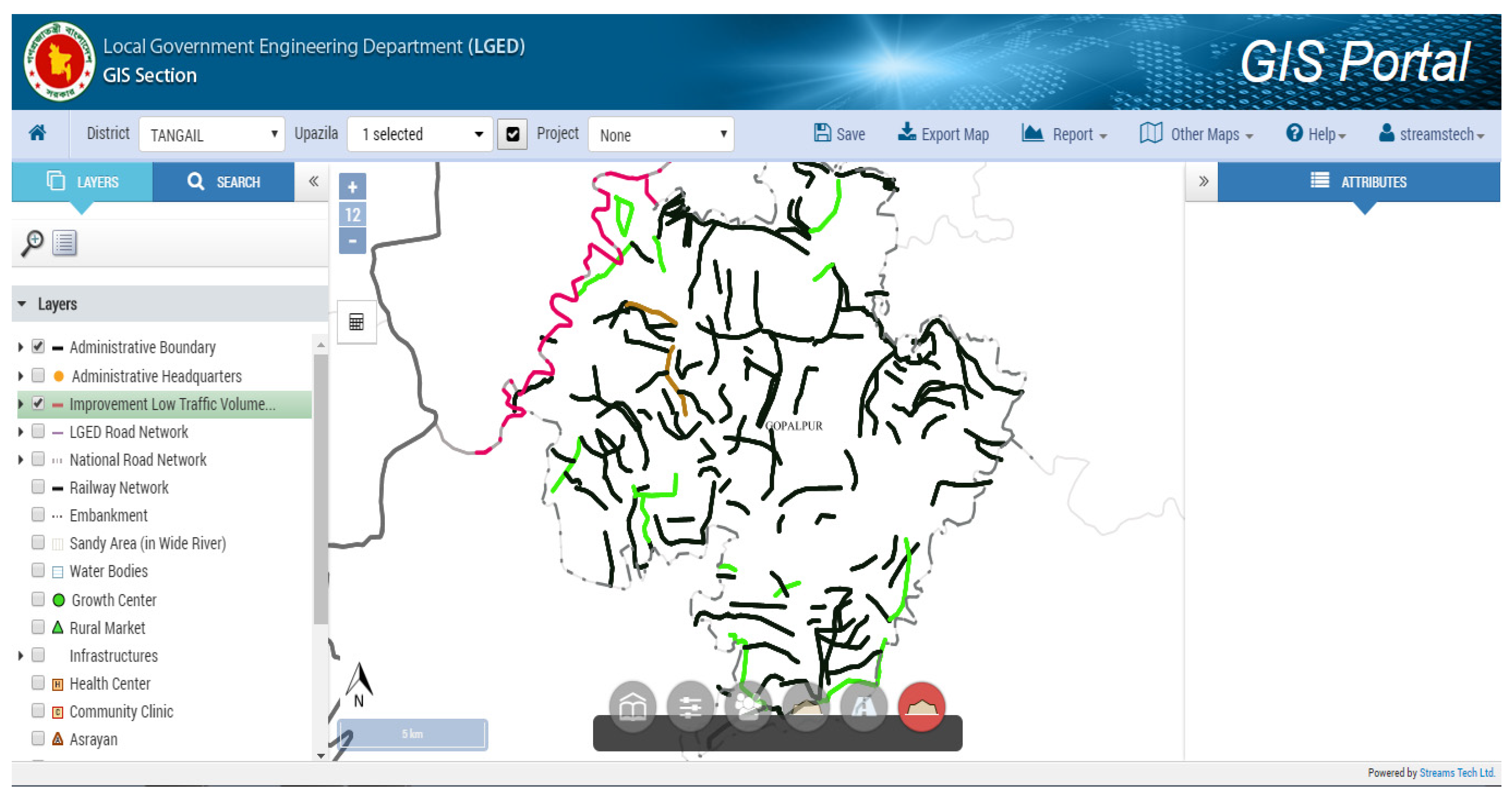Check the Growth Center layer checkbox

pos(38,600)
